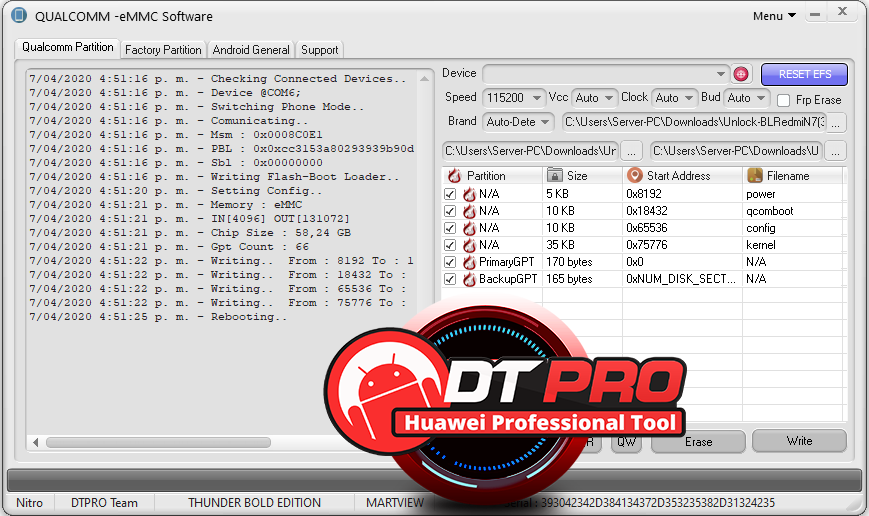Click the Write button
Viewport: 869px width, 516px height.
(x=799, y=441)
